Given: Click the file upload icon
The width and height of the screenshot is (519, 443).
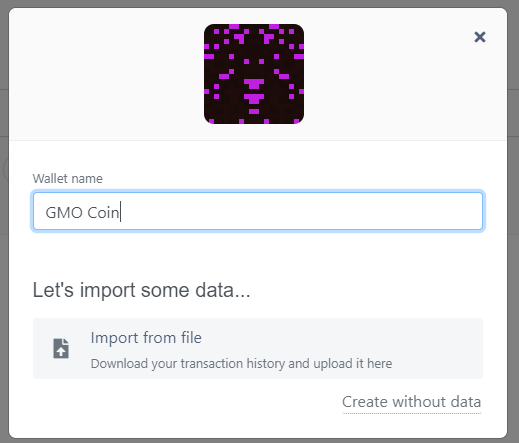Looking at the screenshot, I should tap(61, 348).
